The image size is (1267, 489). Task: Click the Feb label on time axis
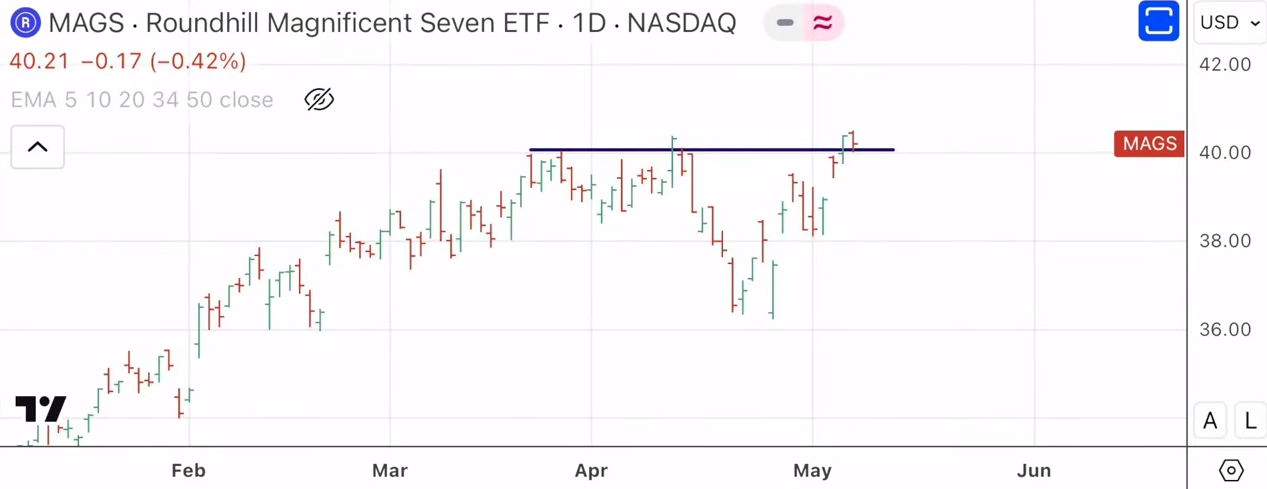coord(188,470)
